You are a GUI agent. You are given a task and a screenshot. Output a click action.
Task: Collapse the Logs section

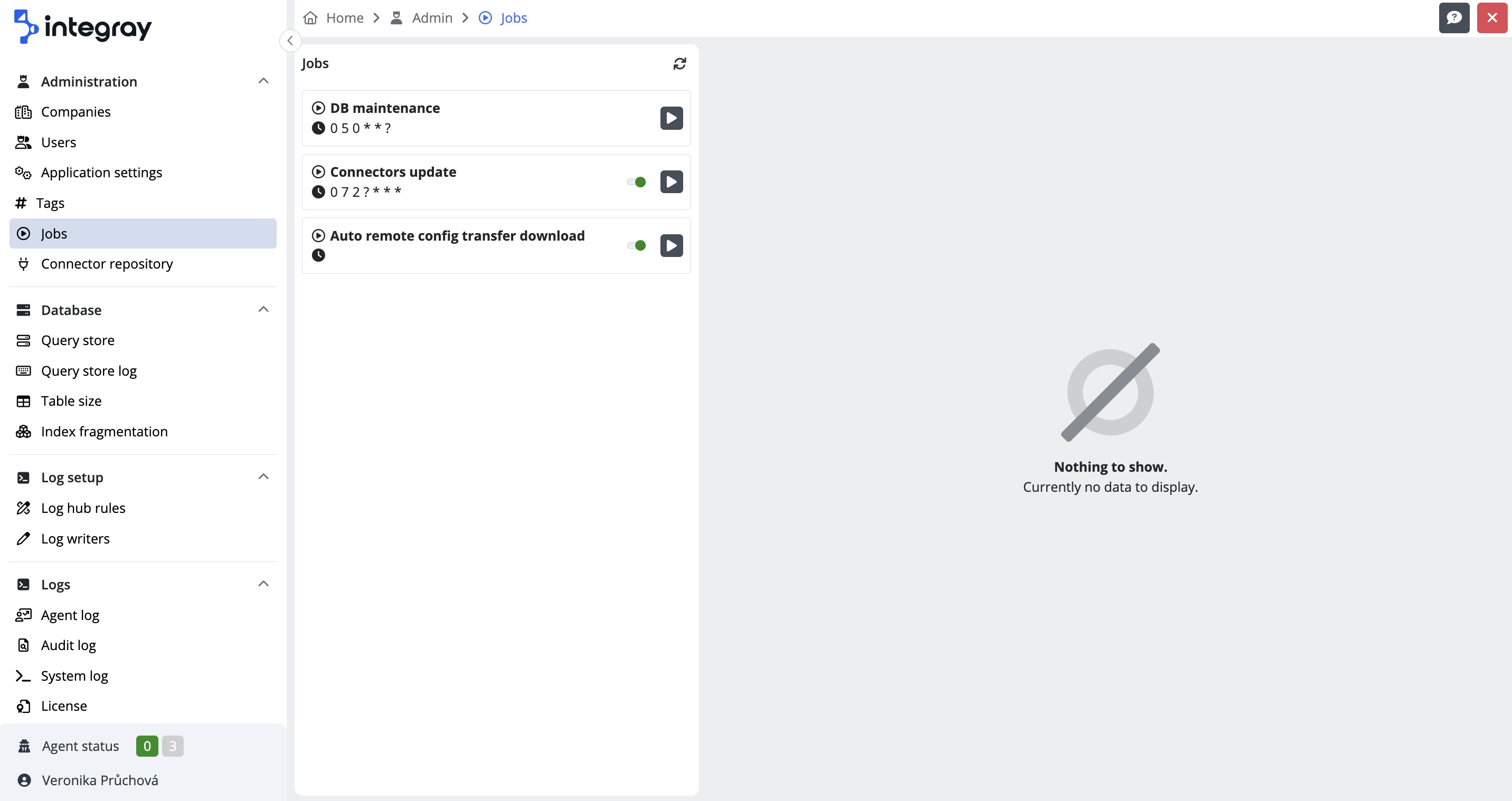point(263,584)
